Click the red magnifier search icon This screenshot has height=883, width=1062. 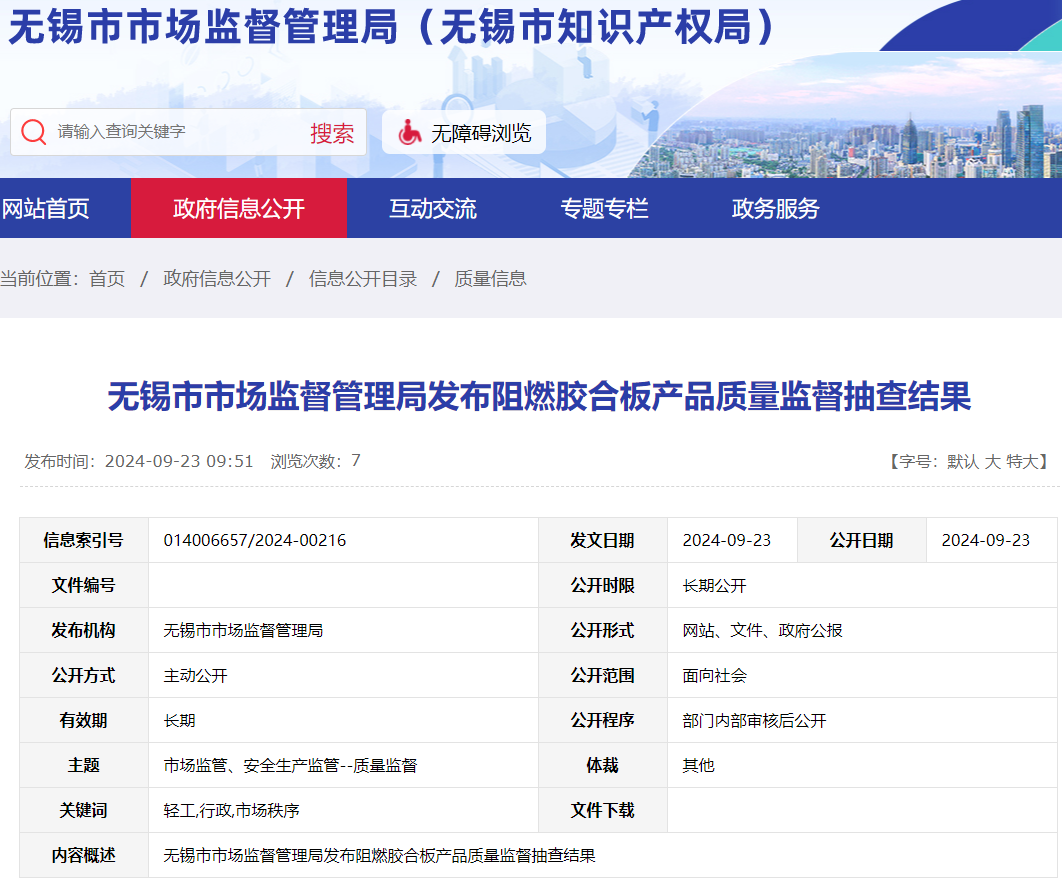[x=34, y=131]
